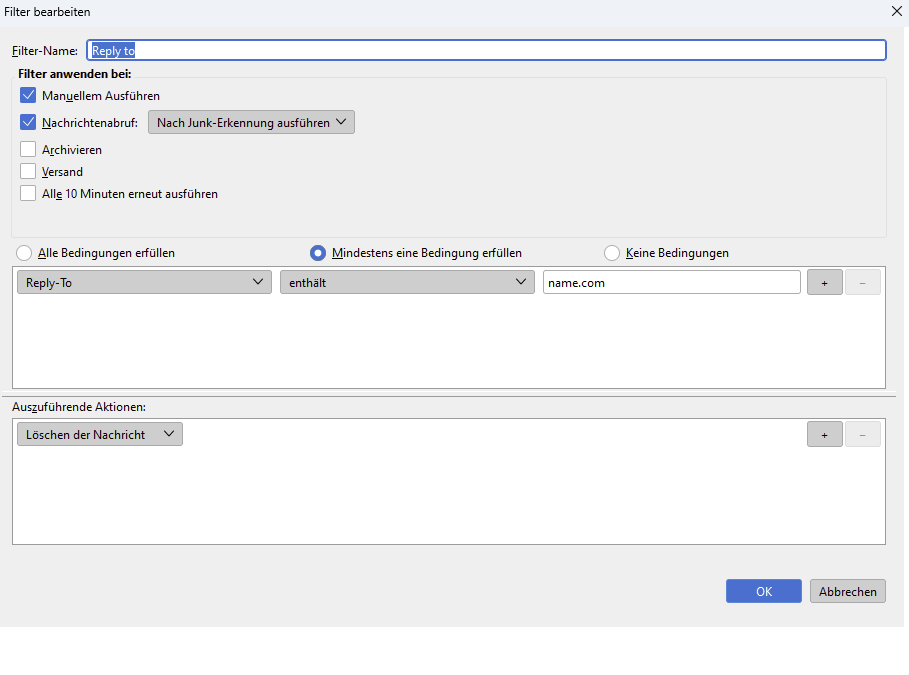Image resolution: width=909 pixels, height=675 pixels.
Task: Add another action with the plus button
Action: (x=824, y=434)
